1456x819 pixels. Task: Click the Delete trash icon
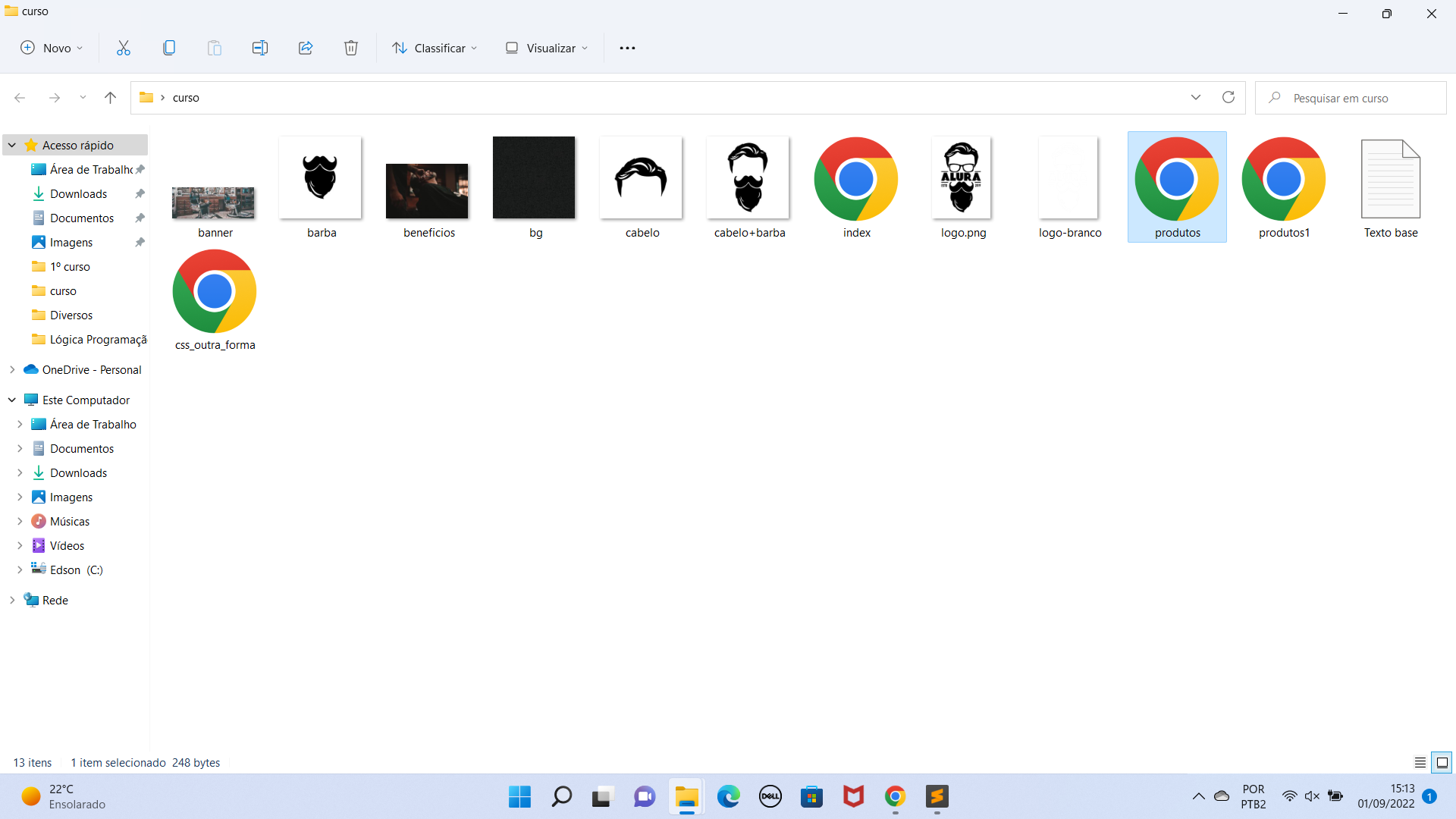(x=351, y=48)
